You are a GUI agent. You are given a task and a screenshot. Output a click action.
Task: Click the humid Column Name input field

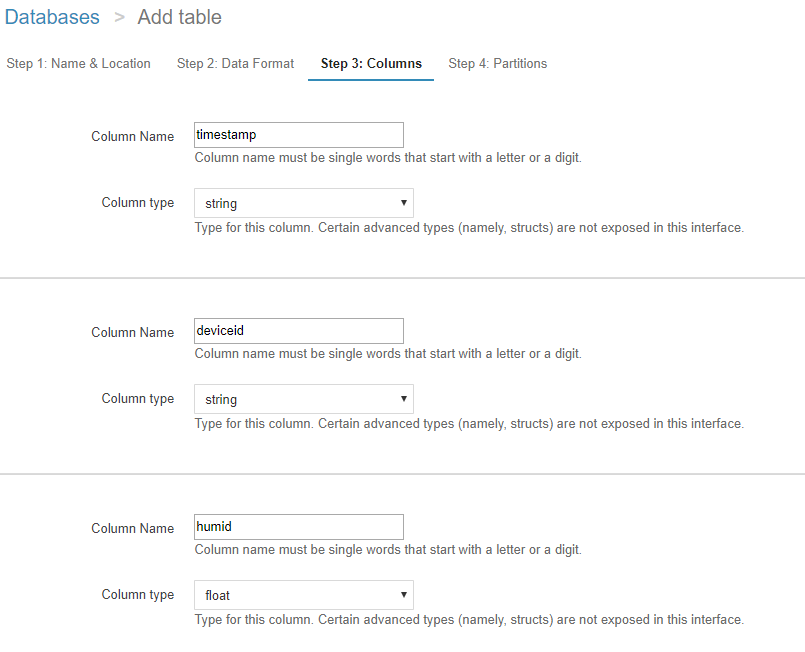[298, 526]
